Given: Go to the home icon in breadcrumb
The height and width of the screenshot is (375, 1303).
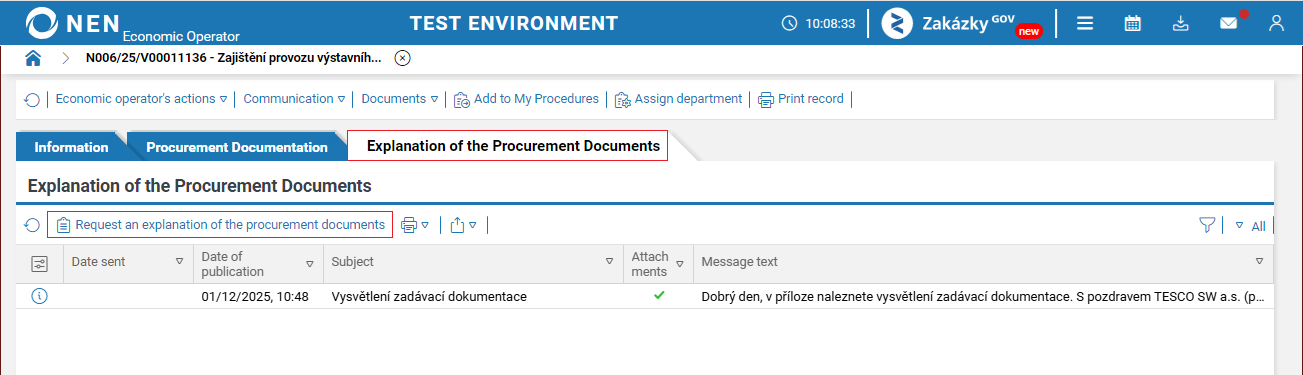Looking at the screenshot, I should pos(33,58).
